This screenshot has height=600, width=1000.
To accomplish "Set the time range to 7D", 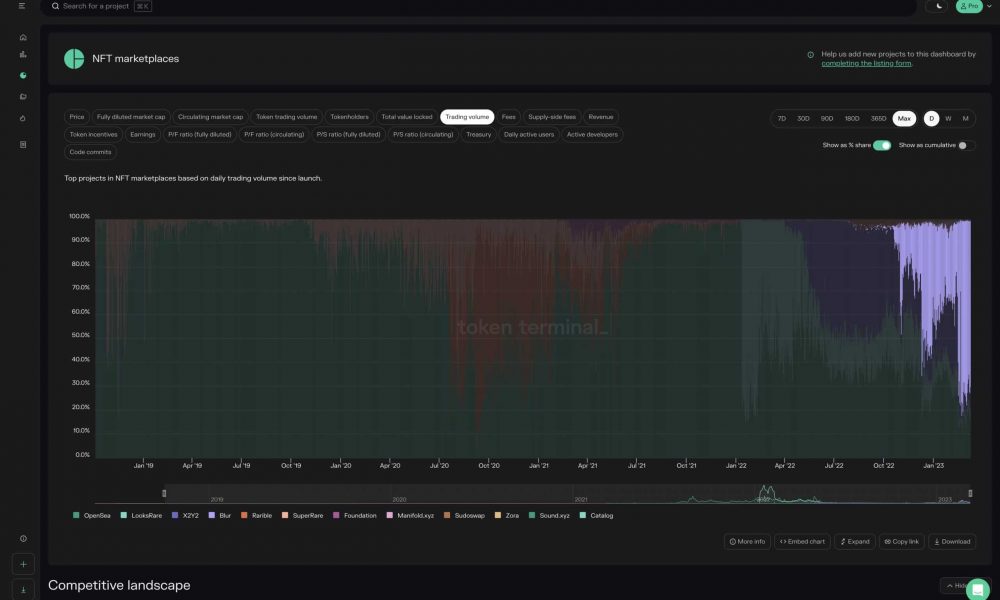I will tap(781, 119).
